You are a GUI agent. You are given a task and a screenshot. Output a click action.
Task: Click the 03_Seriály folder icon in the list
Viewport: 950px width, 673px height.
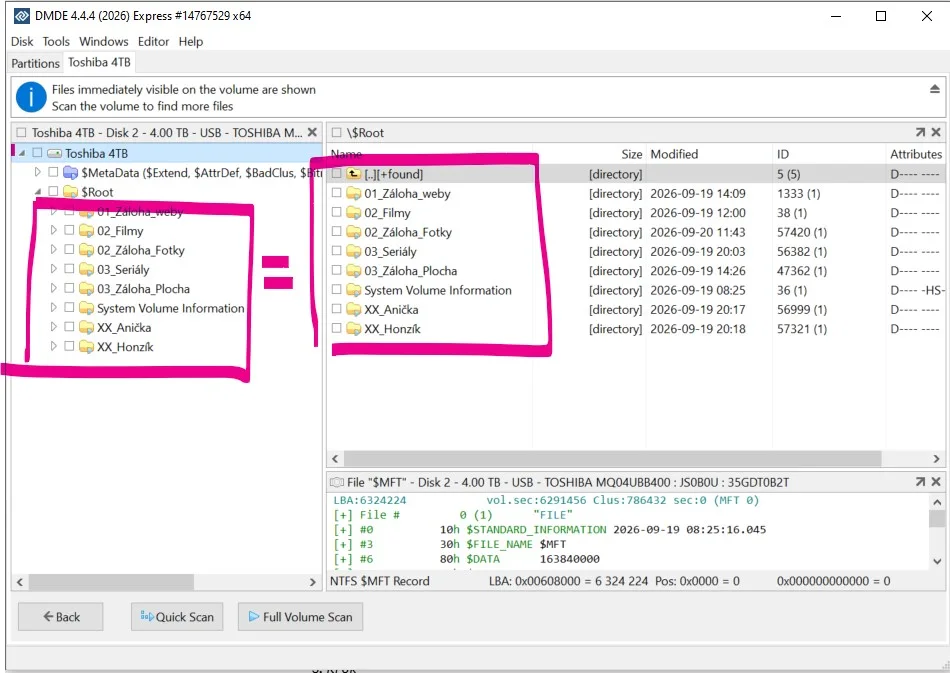(x=353, y=251)
